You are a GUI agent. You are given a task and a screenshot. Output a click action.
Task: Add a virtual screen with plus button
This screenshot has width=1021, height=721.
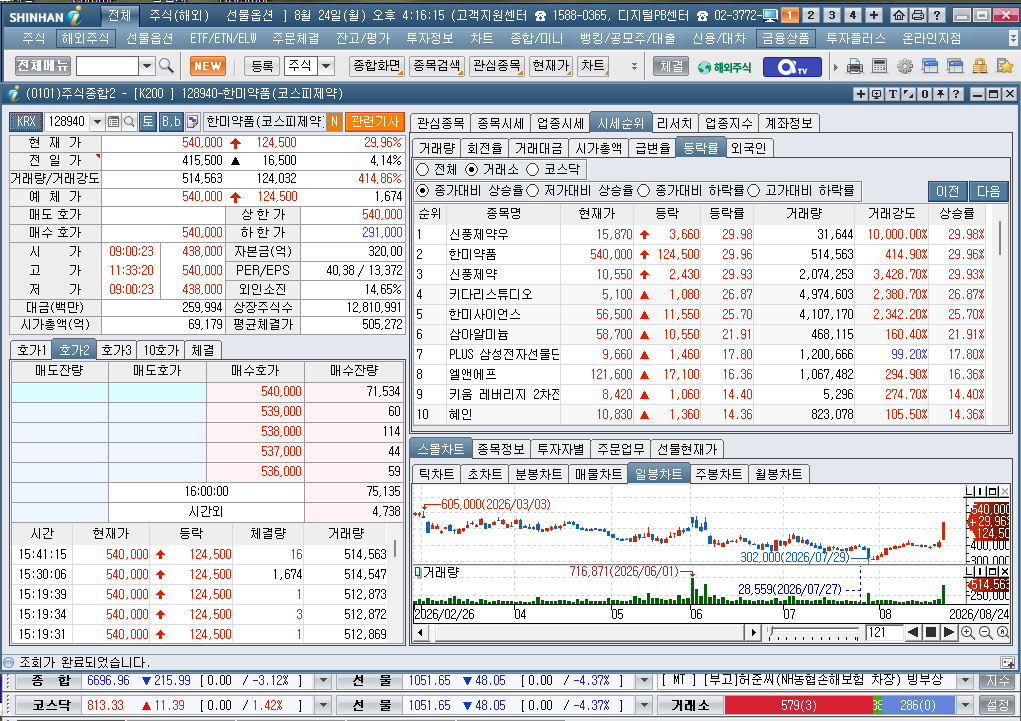click(x=874, y=15)
